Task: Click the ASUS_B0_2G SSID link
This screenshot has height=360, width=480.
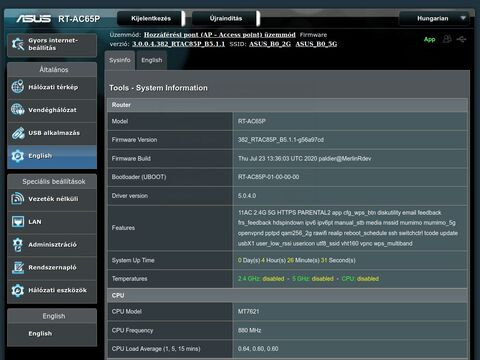Action: 270,44
